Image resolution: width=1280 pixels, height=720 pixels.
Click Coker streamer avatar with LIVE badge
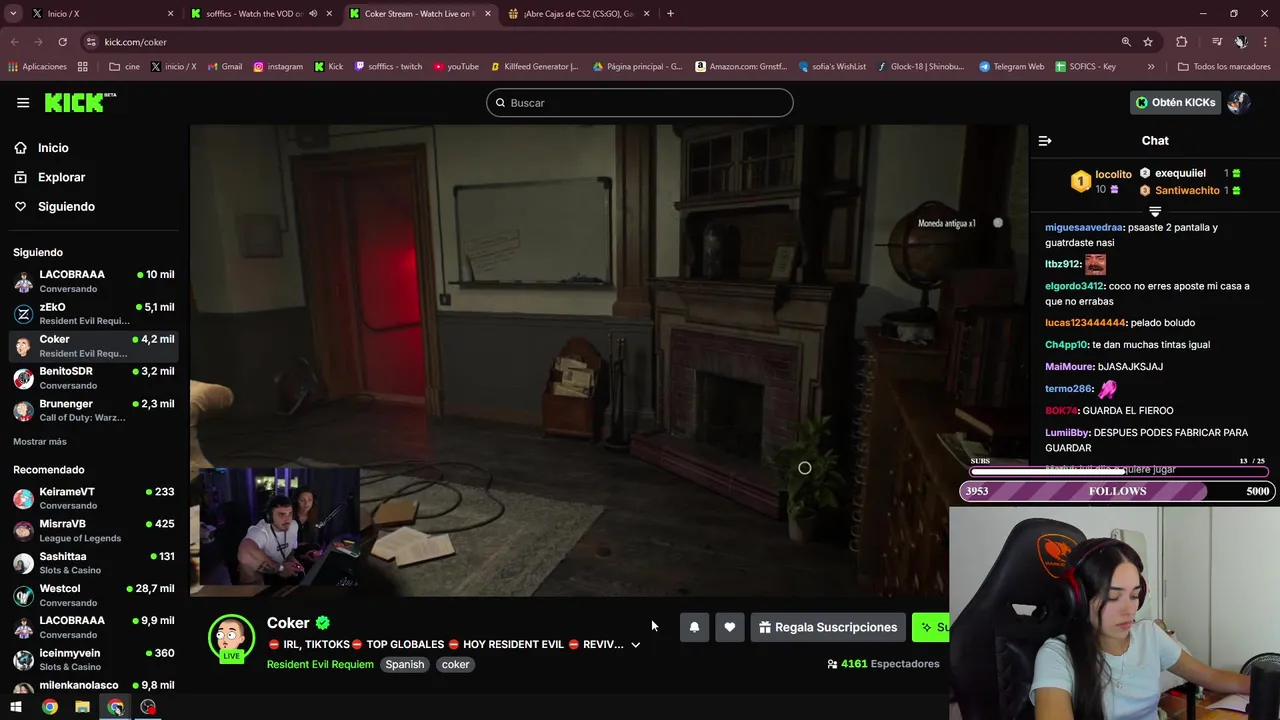coord(231,638)
